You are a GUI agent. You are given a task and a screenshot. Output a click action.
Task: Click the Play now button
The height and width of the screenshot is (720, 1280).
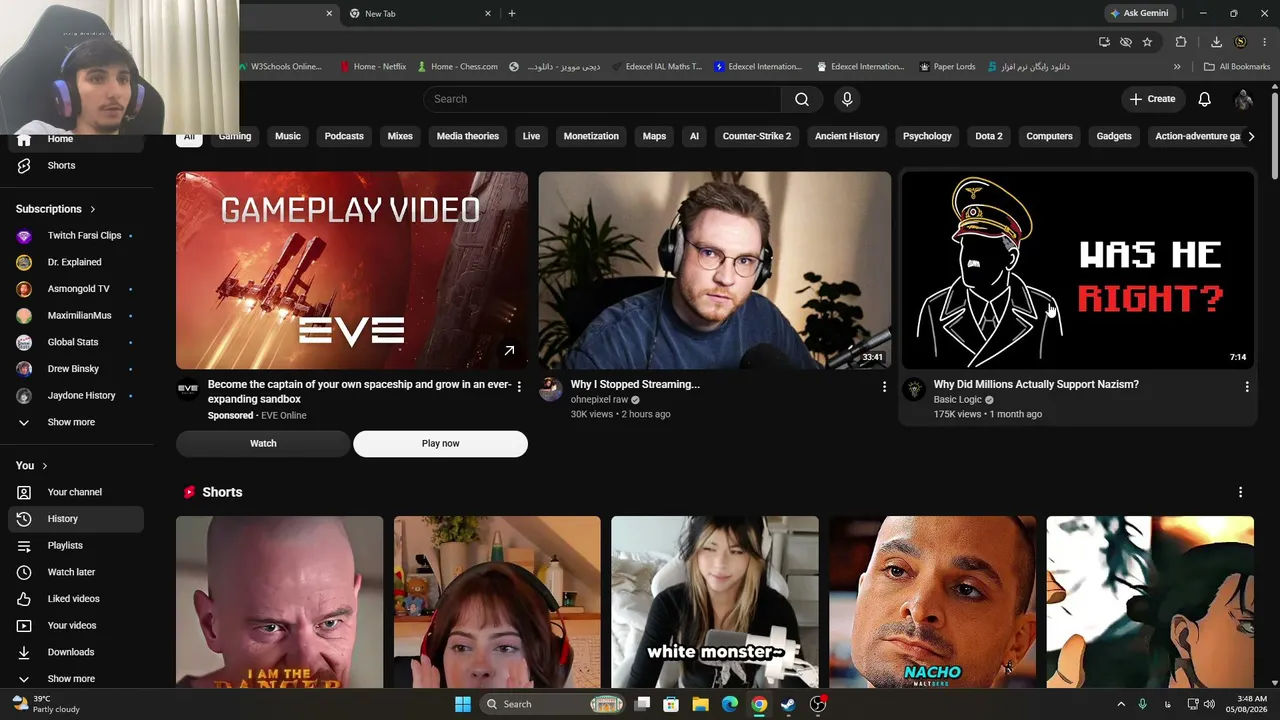click(440, 443)
